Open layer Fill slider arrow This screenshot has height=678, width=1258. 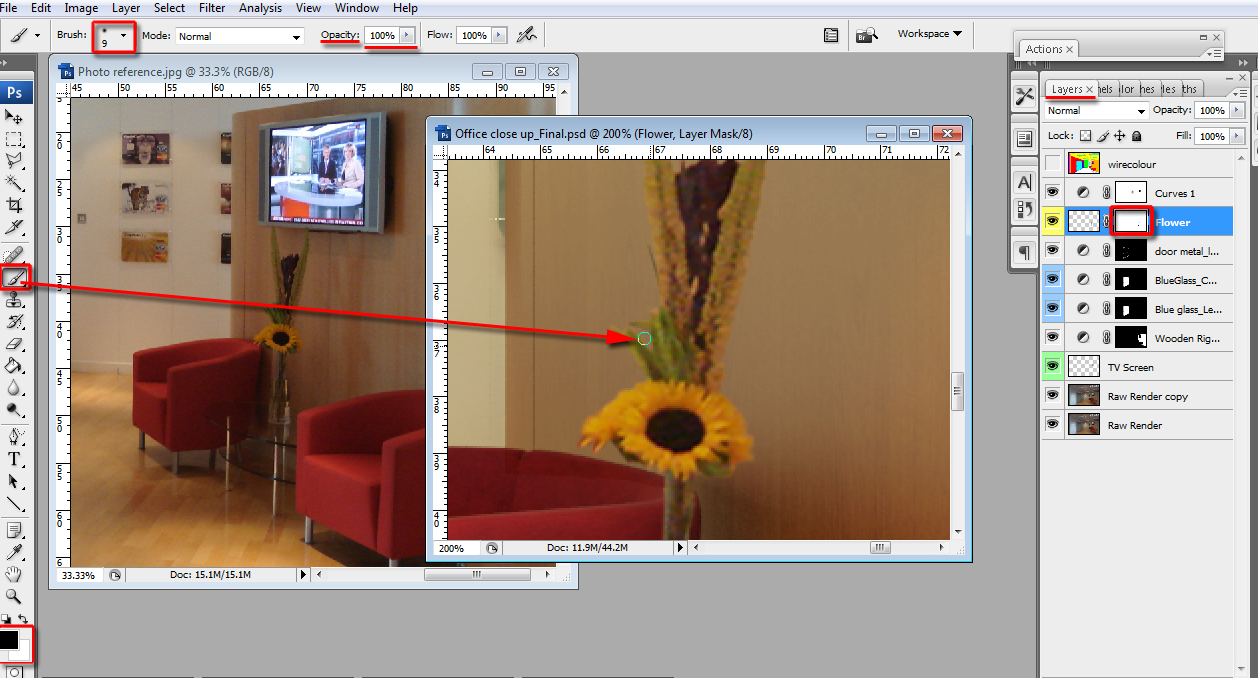[x=1235, y=136]
